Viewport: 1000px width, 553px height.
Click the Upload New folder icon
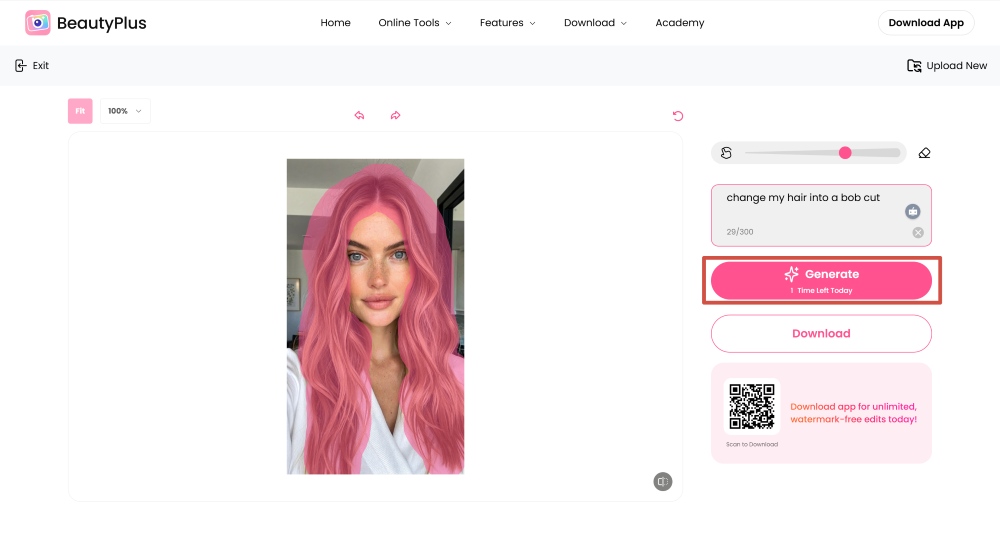pyautogui.click(x=914, y=66)
